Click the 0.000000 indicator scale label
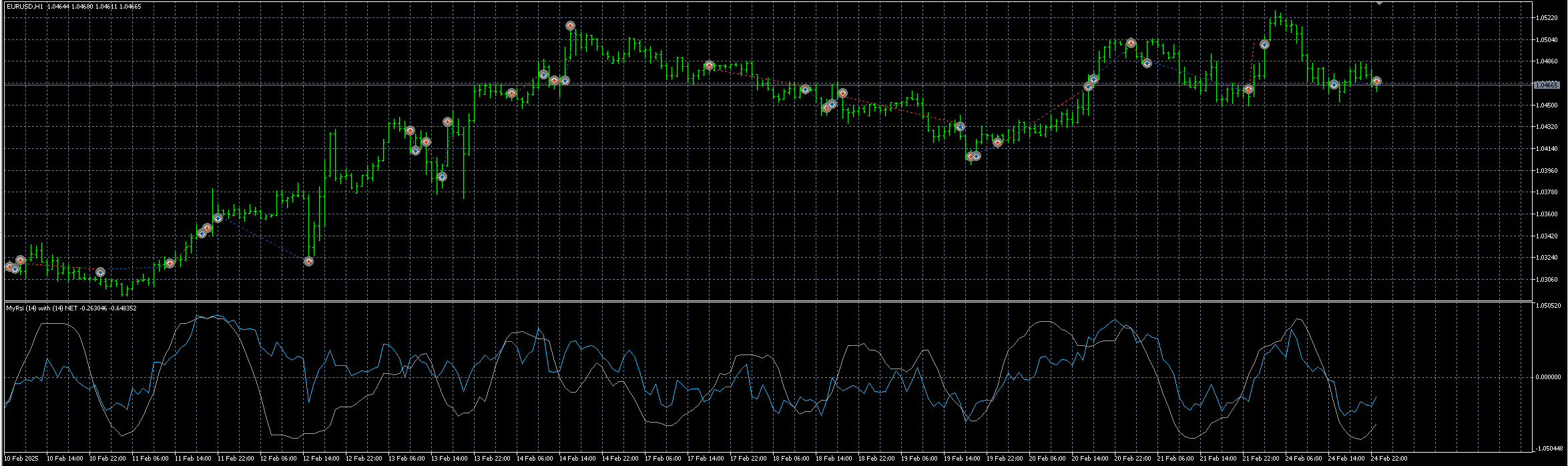Image resolution: width=1568 pixels, height=466 pixels. pyautogui.click(x=1548, y=377)
